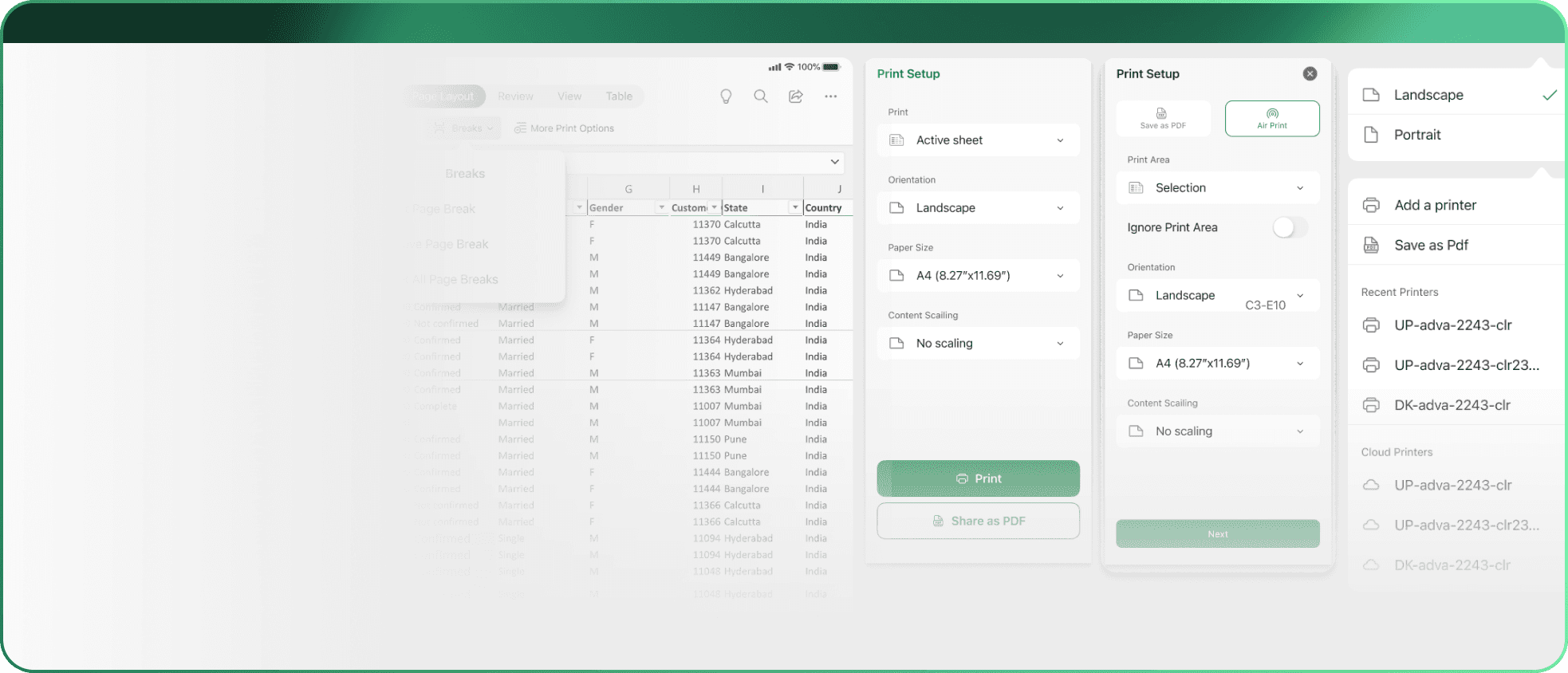This screenshot has height=673, width=1568.
Task: Choose All Page Breaks menu entry
Action: [x=455, y=279]
